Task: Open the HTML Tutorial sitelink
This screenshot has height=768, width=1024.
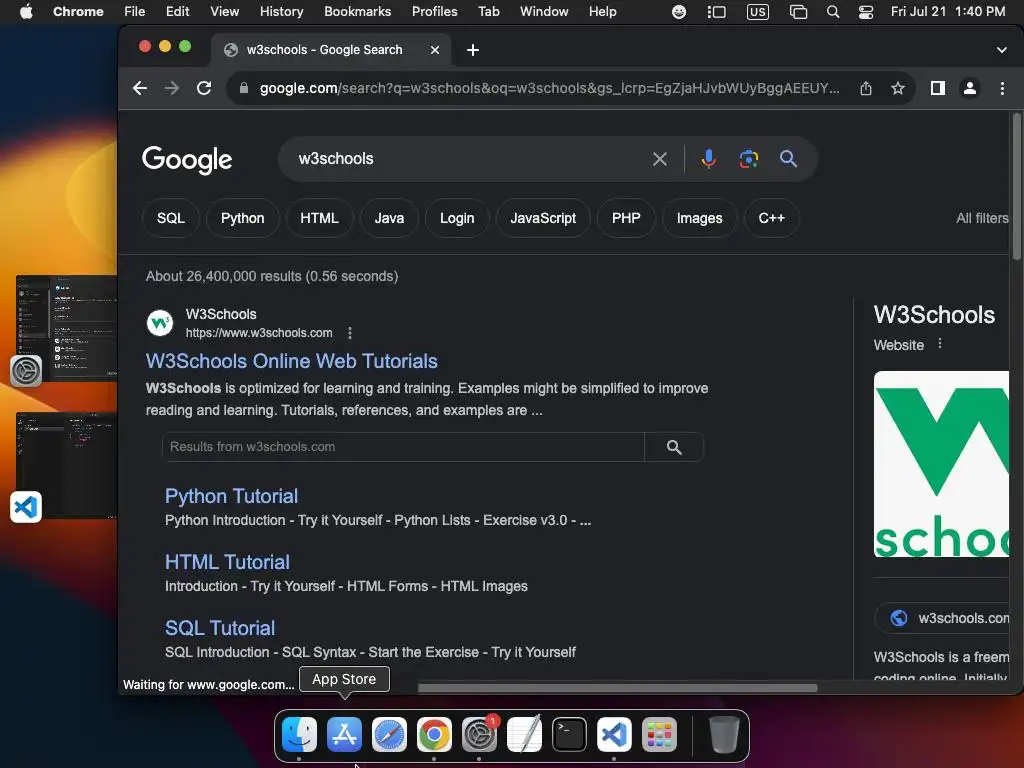Action: [227, 562]
